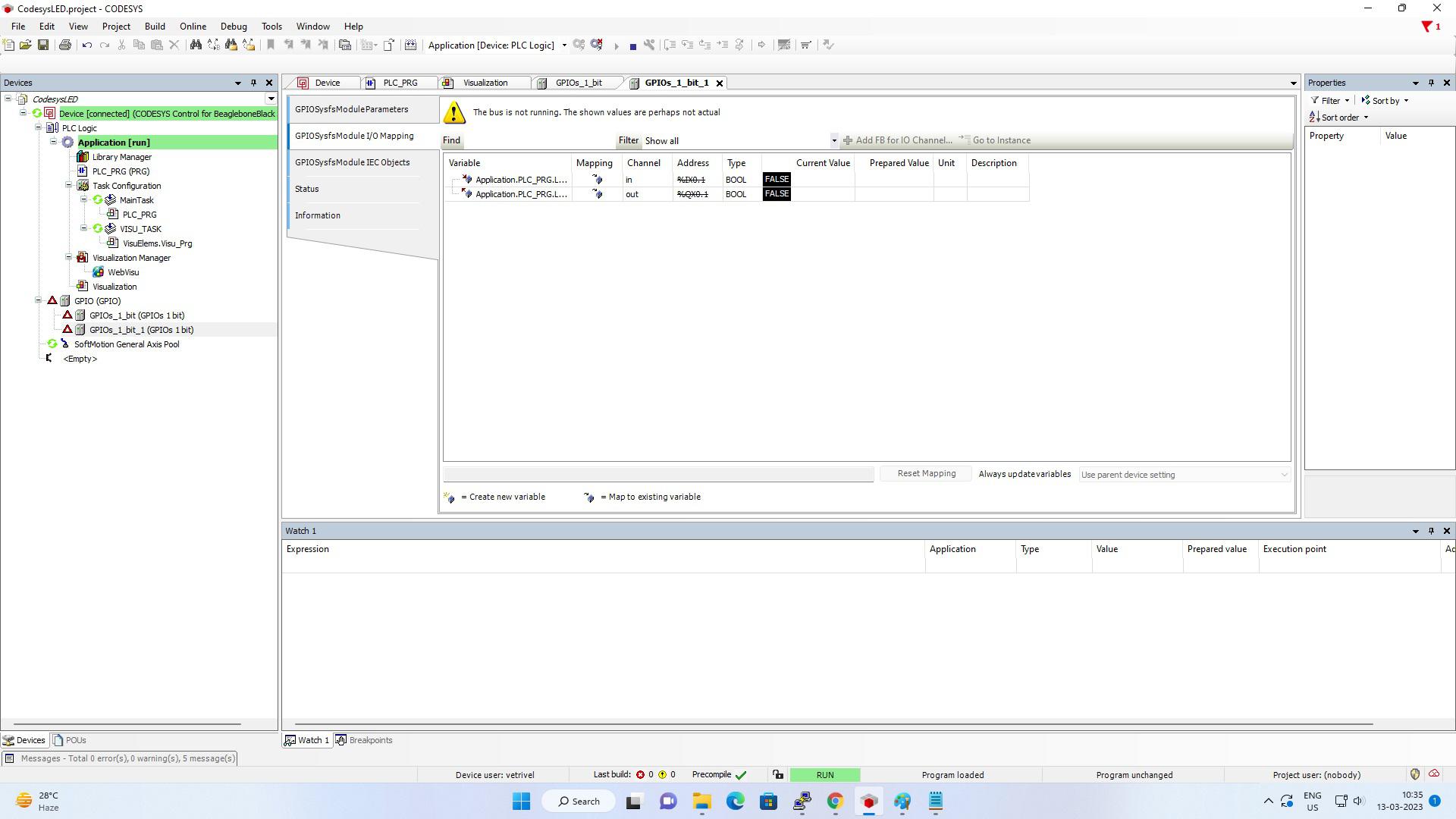The image size is (1456, 819).
Task: Switch to the Visualization tab
Action: pos(485,83)
